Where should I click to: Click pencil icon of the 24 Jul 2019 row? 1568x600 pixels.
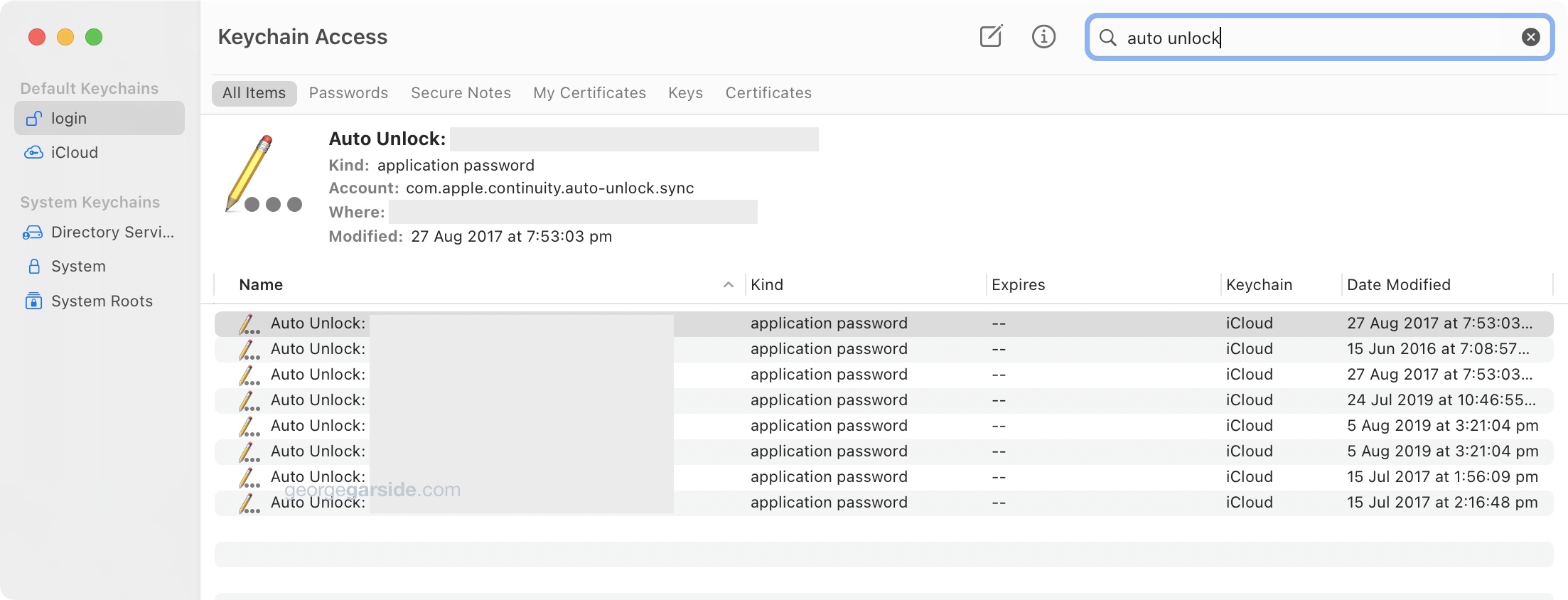click(249, 401)
